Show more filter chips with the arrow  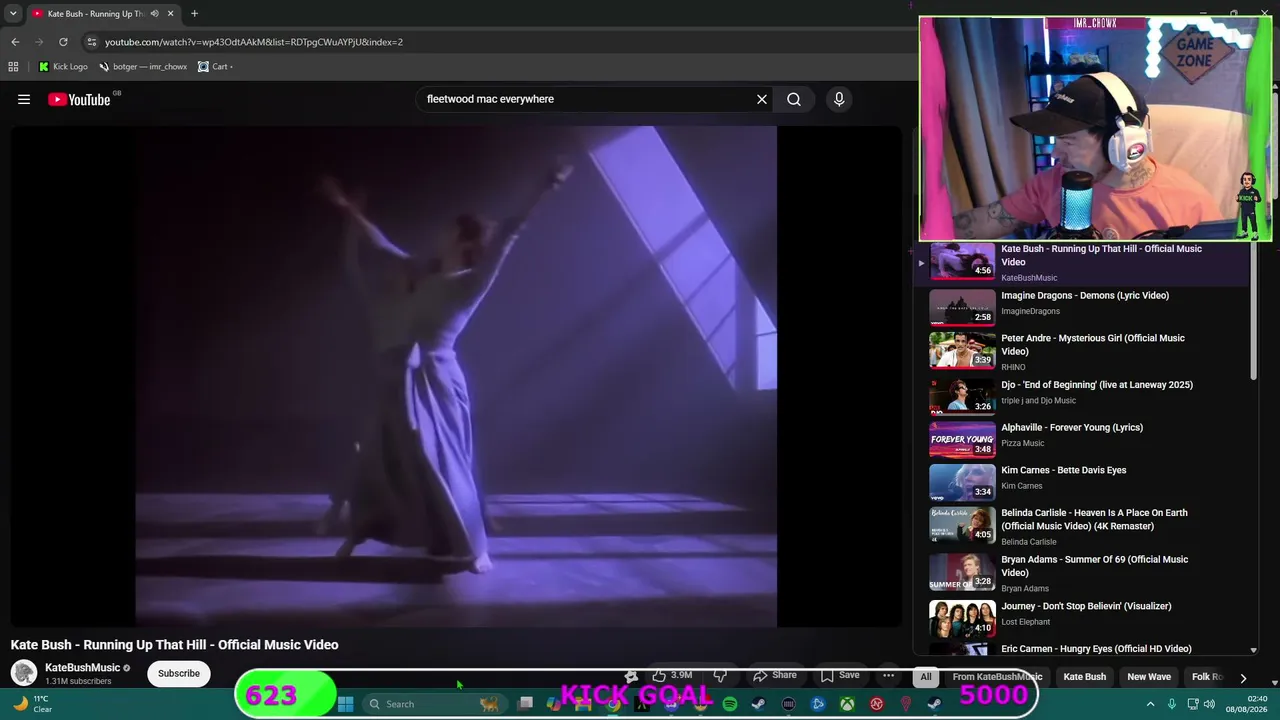click(x=1243, y=677)
